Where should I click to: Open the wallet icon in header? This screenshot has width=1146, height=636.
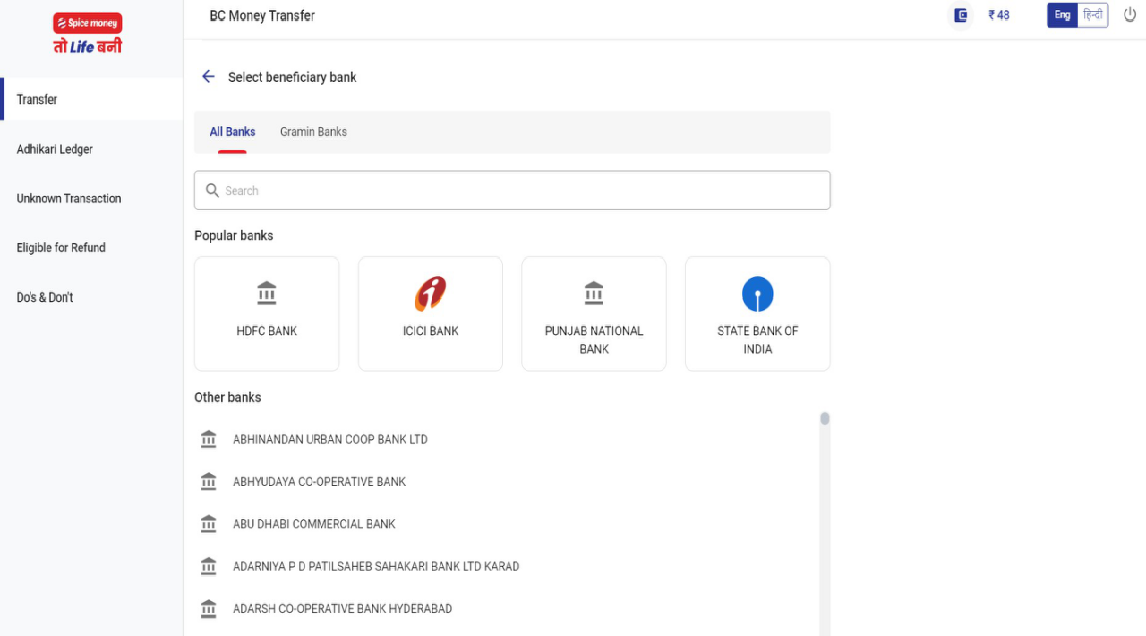pyautogui.click(x=960, y=15)
